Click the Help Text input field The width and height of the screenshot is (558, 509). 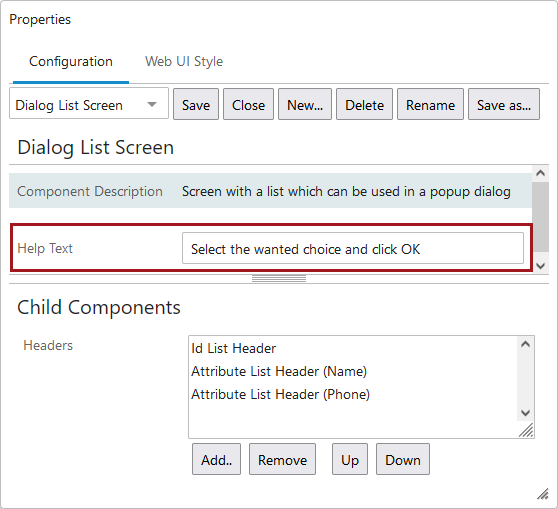[x=353, y=248]
